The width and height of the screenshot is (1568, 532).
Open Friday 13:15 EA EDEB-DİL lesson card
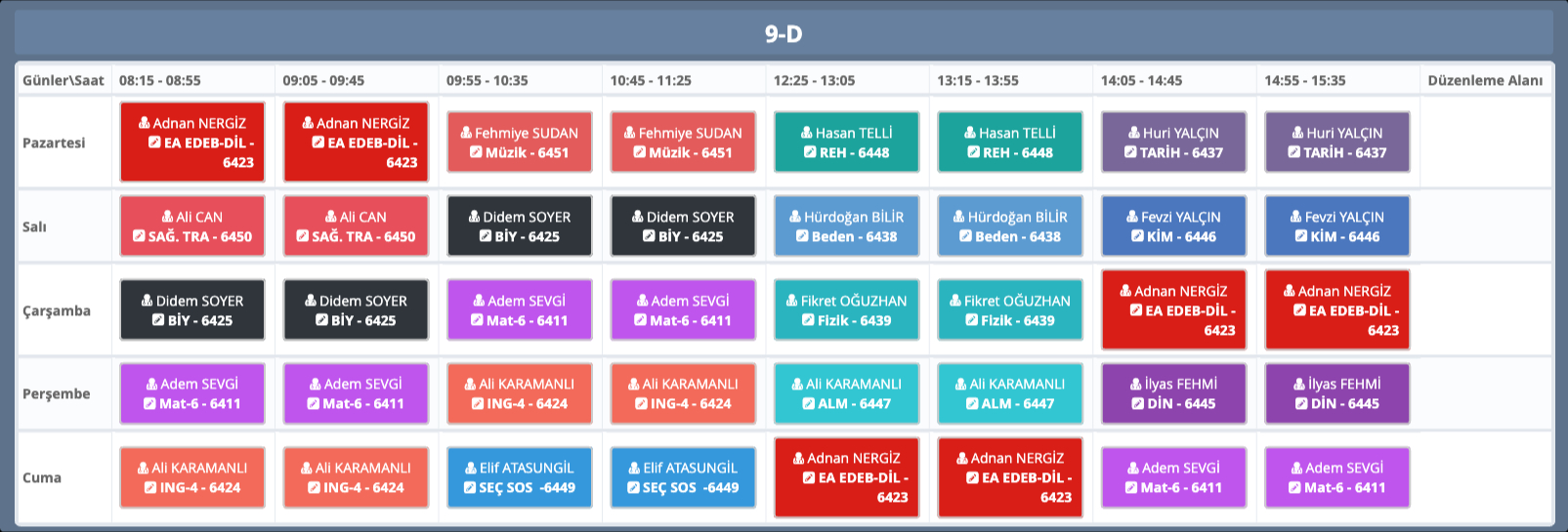pyautogui.click(x=1010, y=477)
